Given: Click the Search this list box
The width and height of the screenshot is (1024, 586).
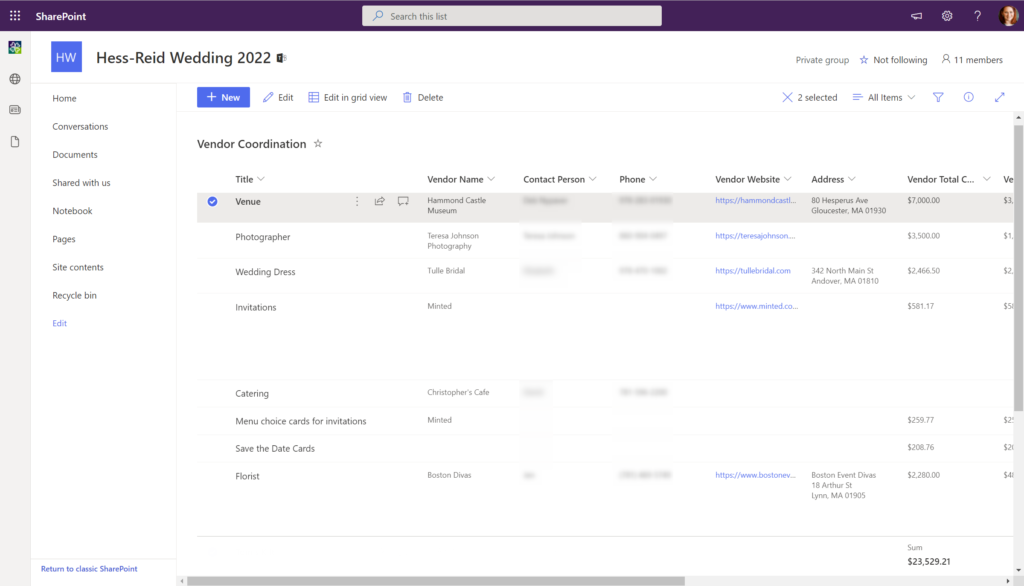Looking at the screenshot, I should click(x=512, y=16).
